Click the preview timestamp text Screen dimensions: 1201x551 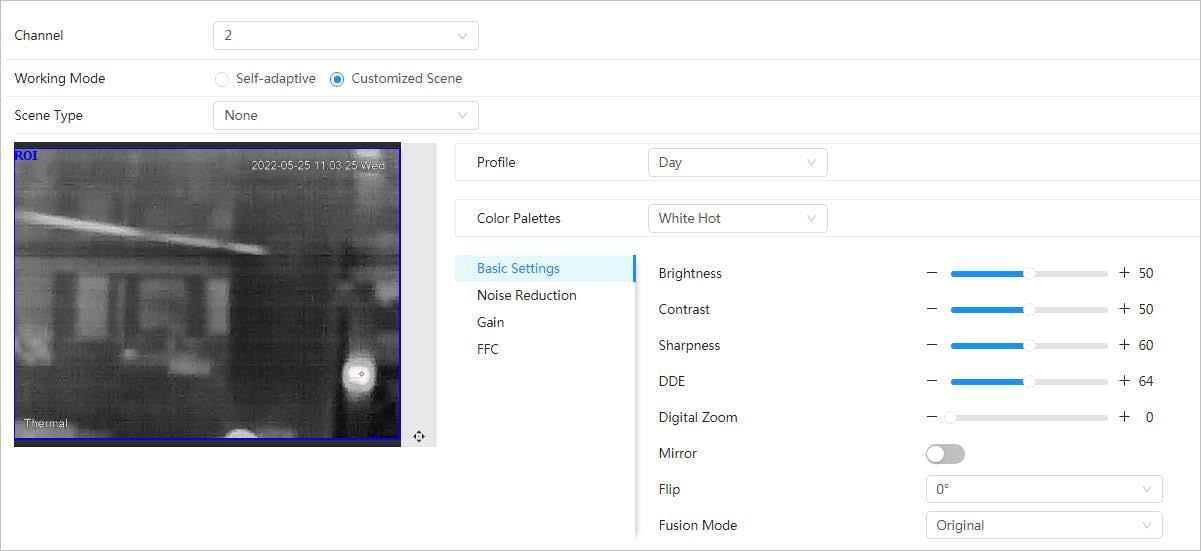(318, 165)
